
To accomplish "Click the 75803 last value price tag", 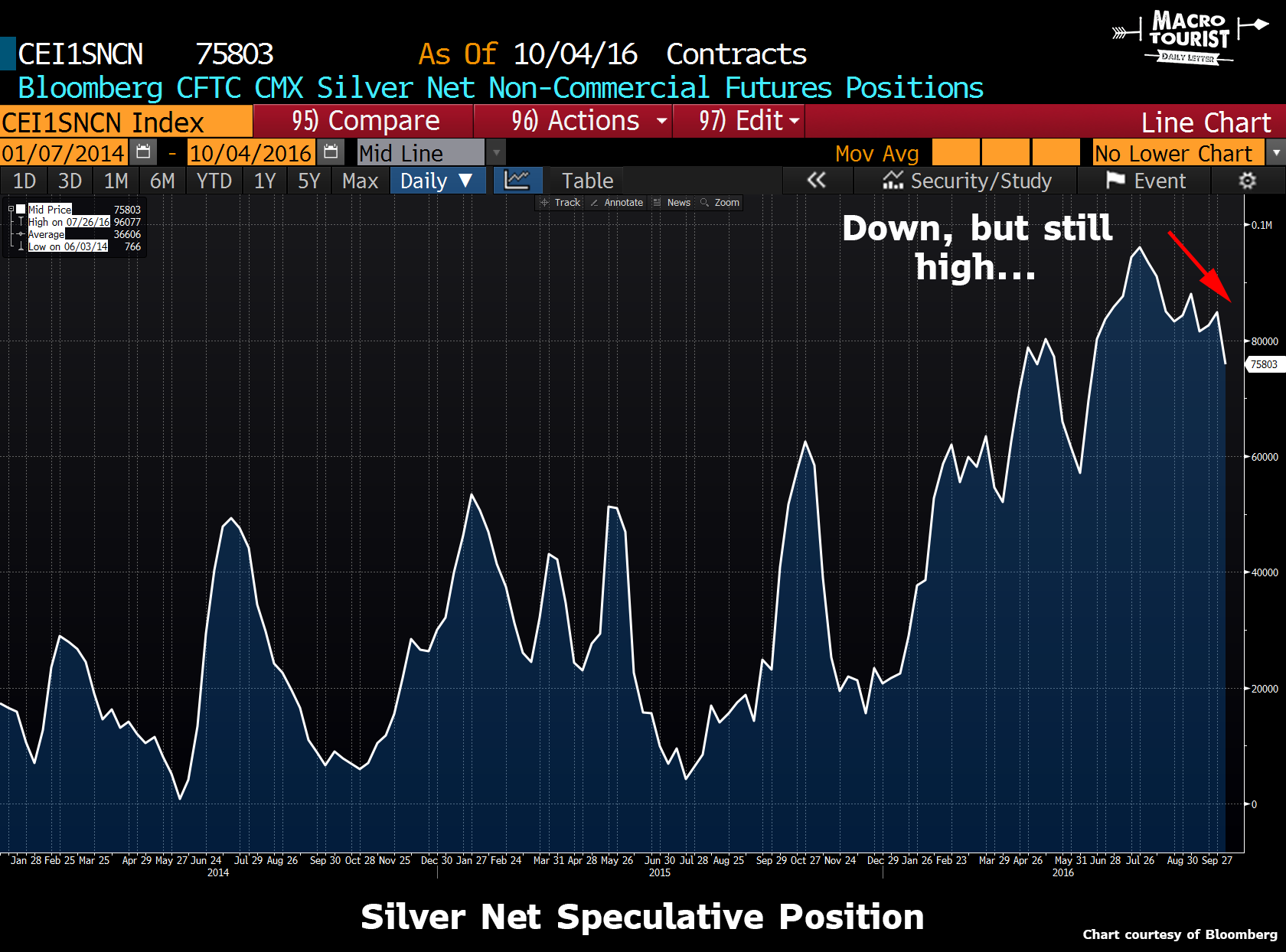I will (1265, 364).
